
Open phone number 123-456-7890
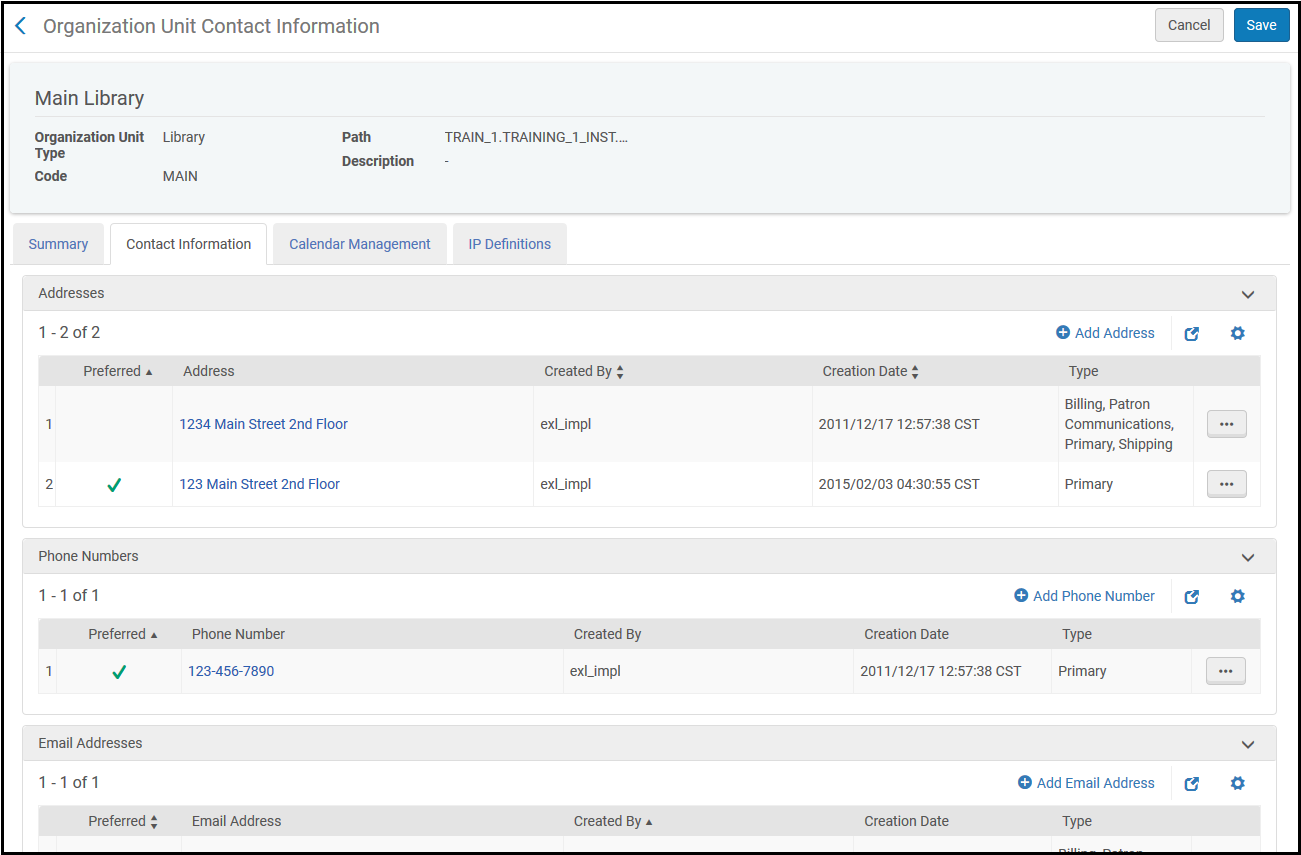[231, 671]
